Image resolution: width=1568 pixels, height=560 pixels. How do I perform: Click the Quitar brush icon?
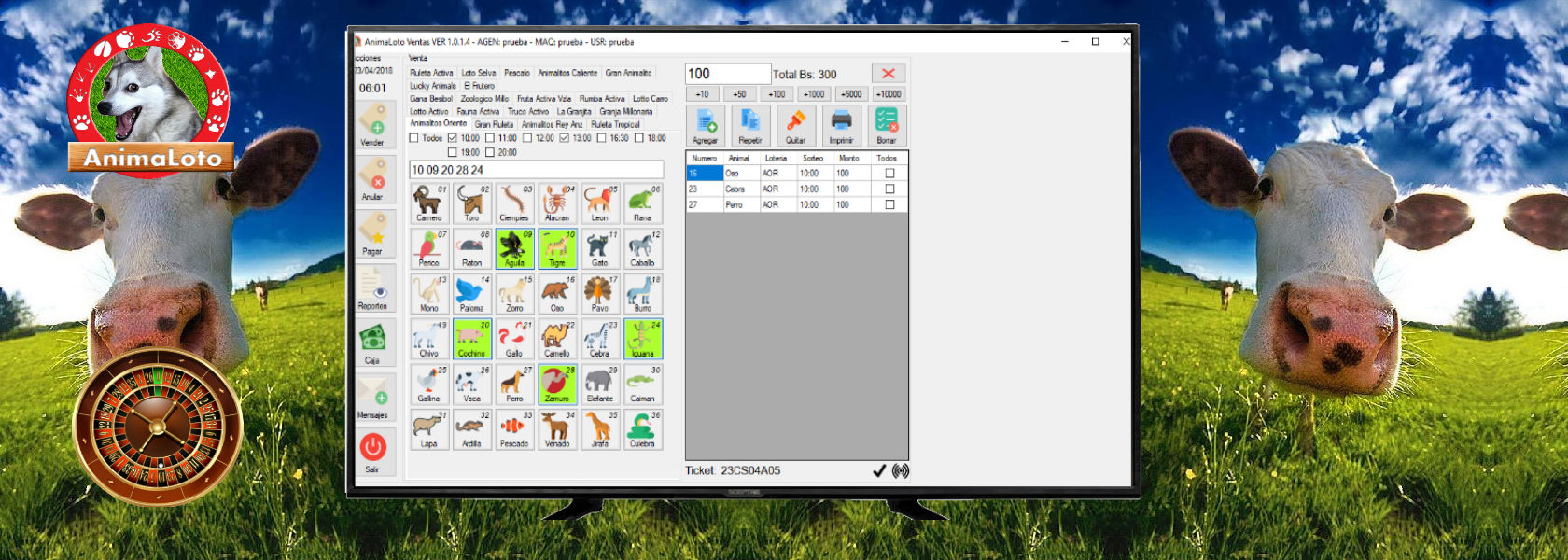point(795,126)
